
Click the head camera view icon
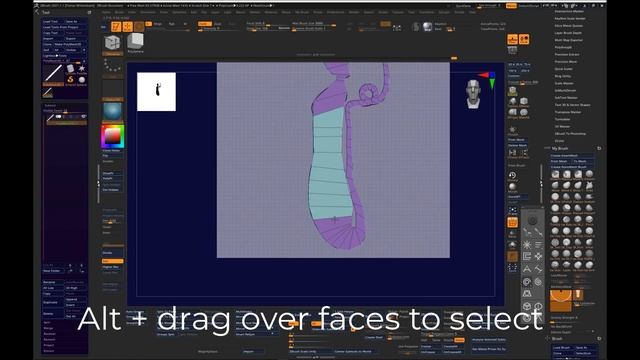[x=473, y=94]
